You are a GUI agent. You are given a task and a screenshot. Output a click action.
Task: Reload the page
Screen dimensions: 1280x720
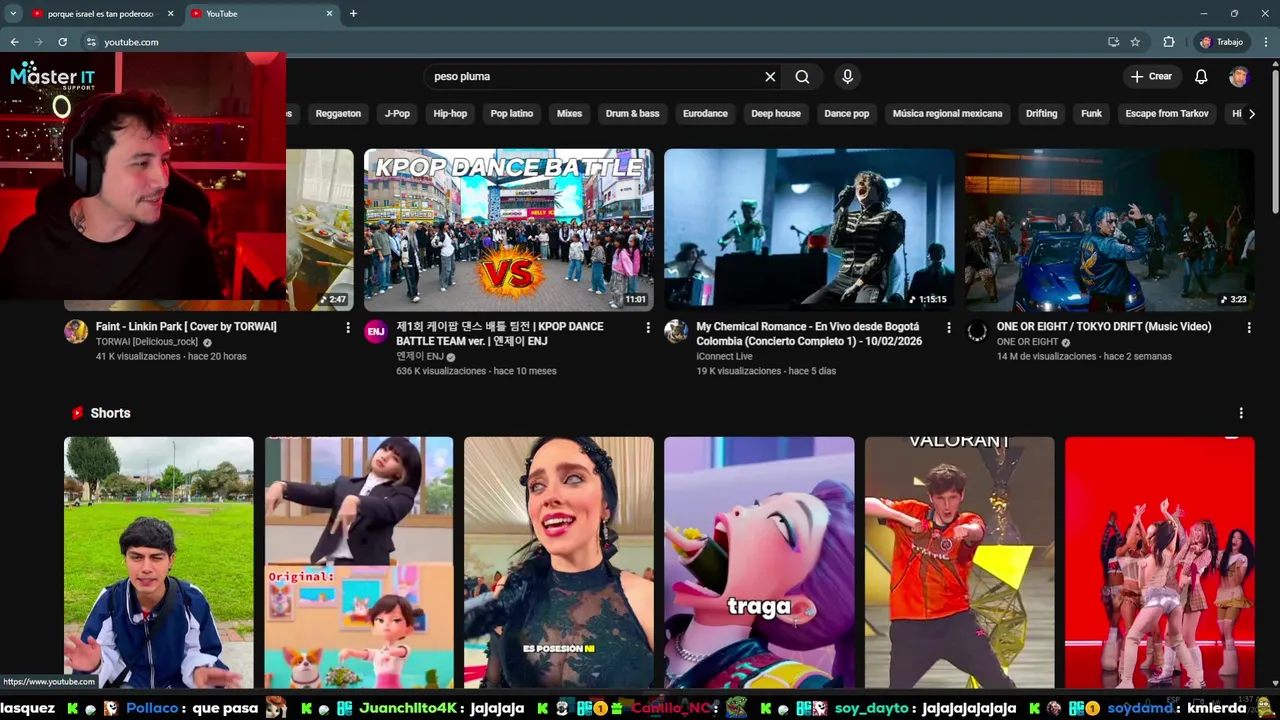pyautogui.click(x=62, y=42)
